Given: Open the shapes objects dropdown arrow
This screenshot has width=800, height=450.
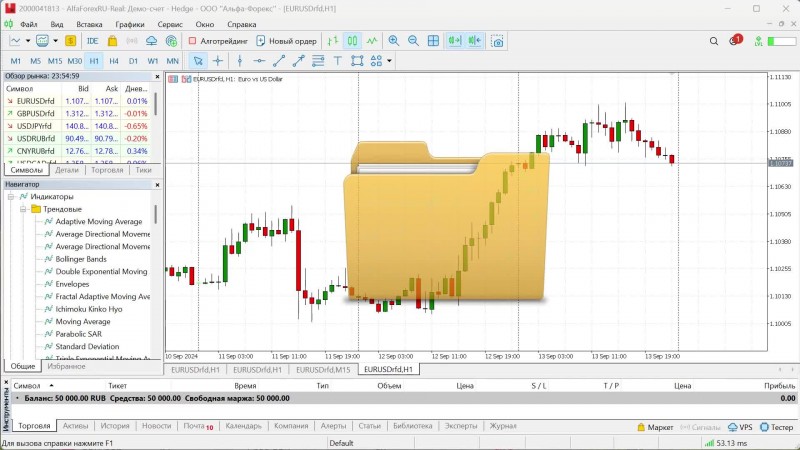Looking at the screenshot, I should point(389,61).
